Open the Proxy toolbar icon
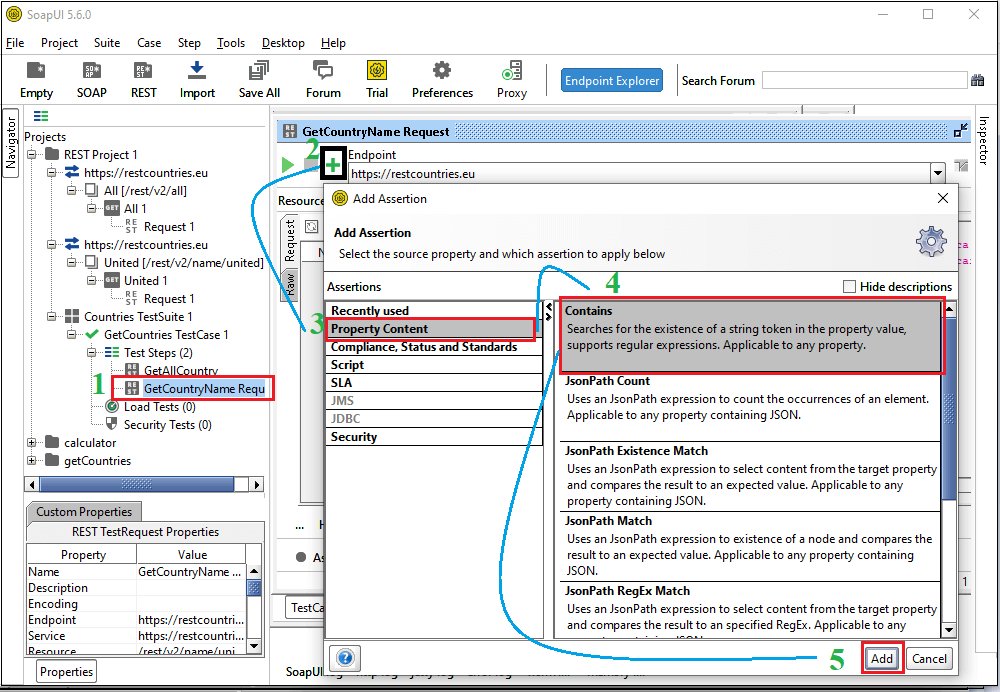The height and width of the screenshot is (692, 1000). 511,70
